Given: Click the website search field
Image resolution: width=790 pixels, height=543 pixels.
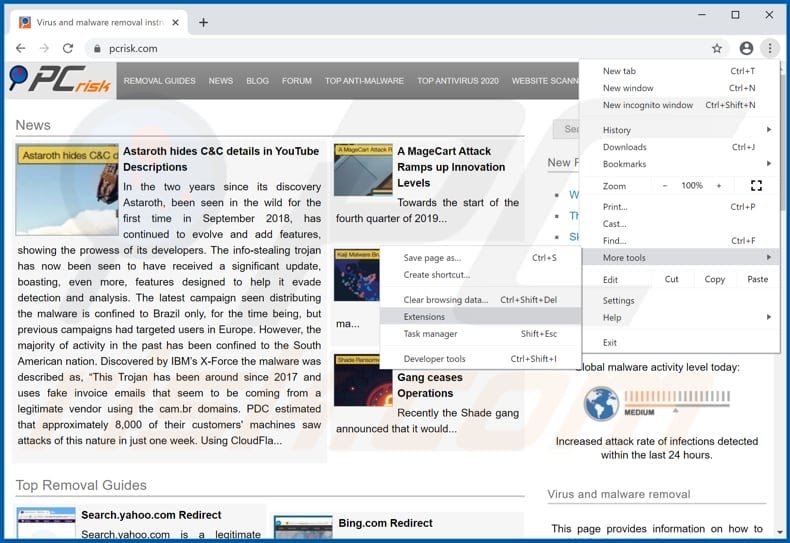Looking at the screenshot, I should coord(566,129).
